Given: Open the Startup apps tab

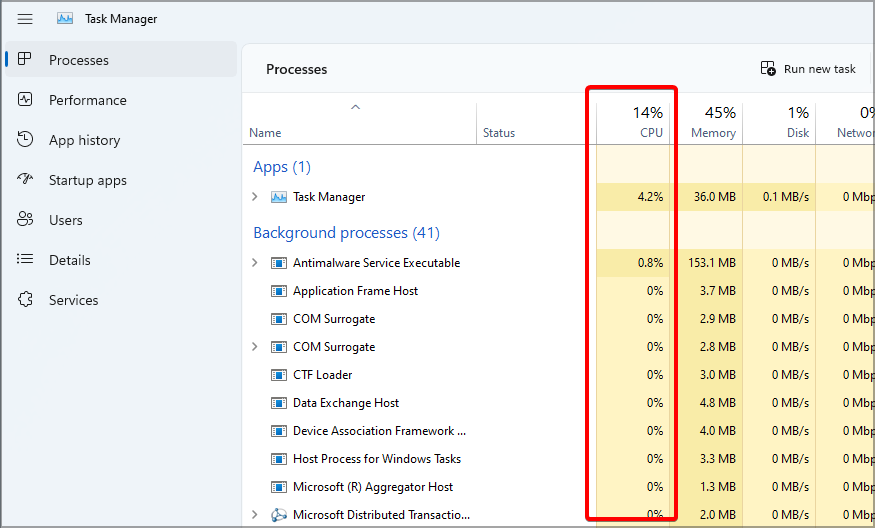Looking at the screenshot, I should tap(121, 180).
